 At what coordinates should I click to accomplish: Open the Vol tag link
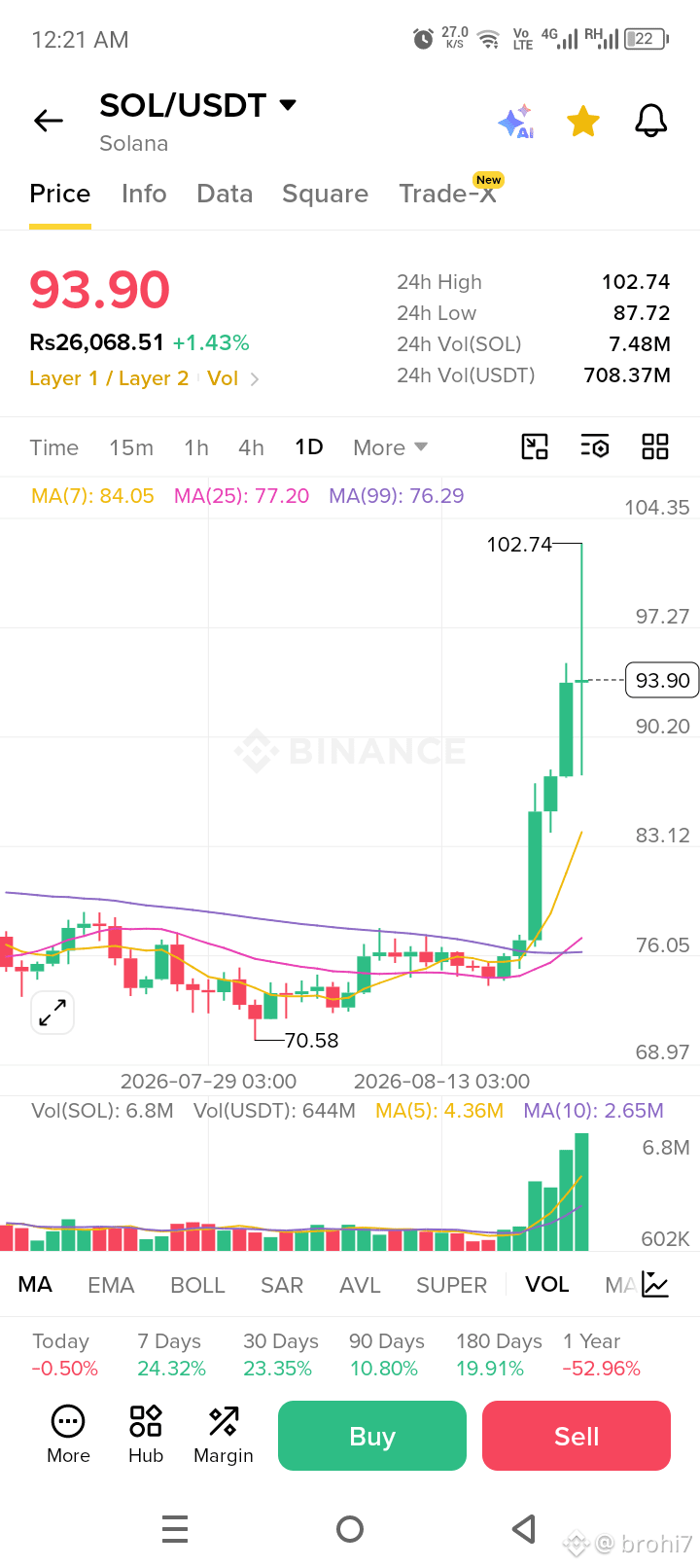click(223, 378)
